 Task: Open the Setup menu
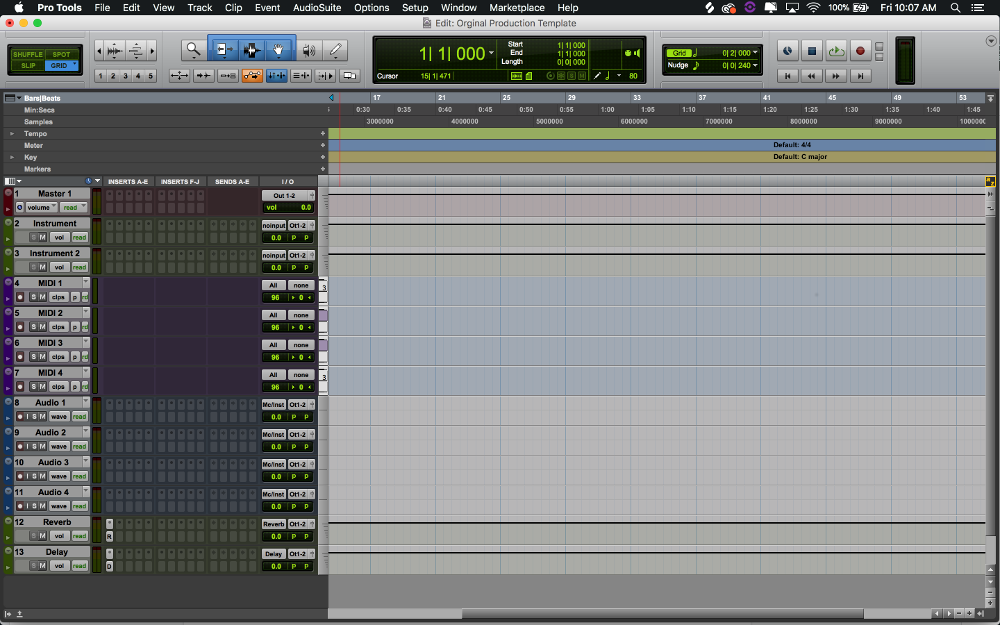pyautogui.click(x=415, y=8)
